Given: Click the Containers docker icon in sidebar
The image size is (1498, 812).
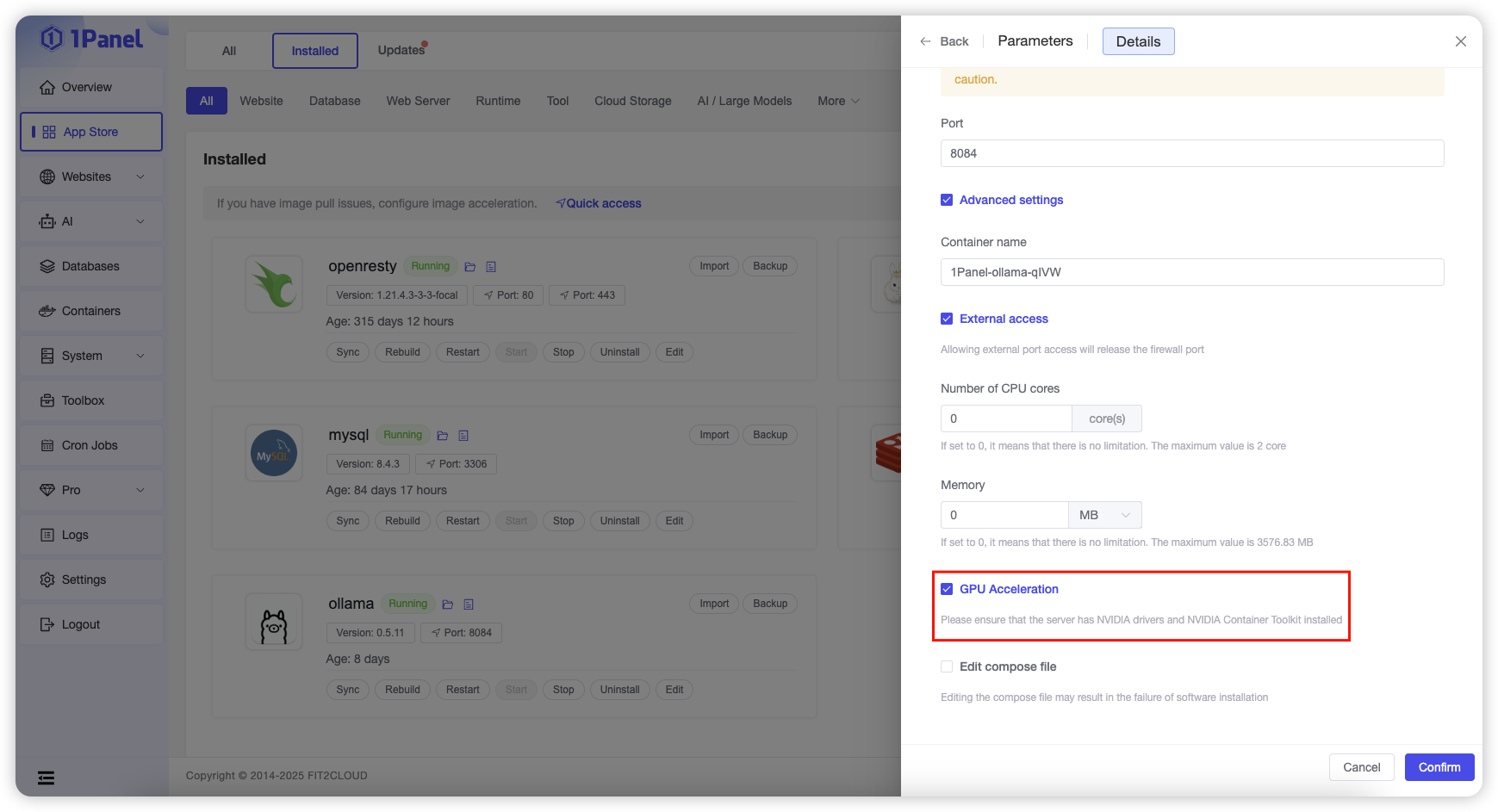Looking at the screenshot, I should 47,311.
